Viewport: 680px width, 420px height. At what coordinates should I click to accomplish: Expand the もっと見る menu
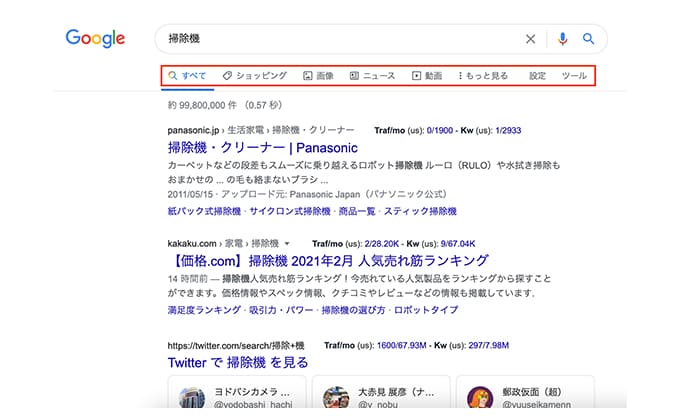click(483, 76)
